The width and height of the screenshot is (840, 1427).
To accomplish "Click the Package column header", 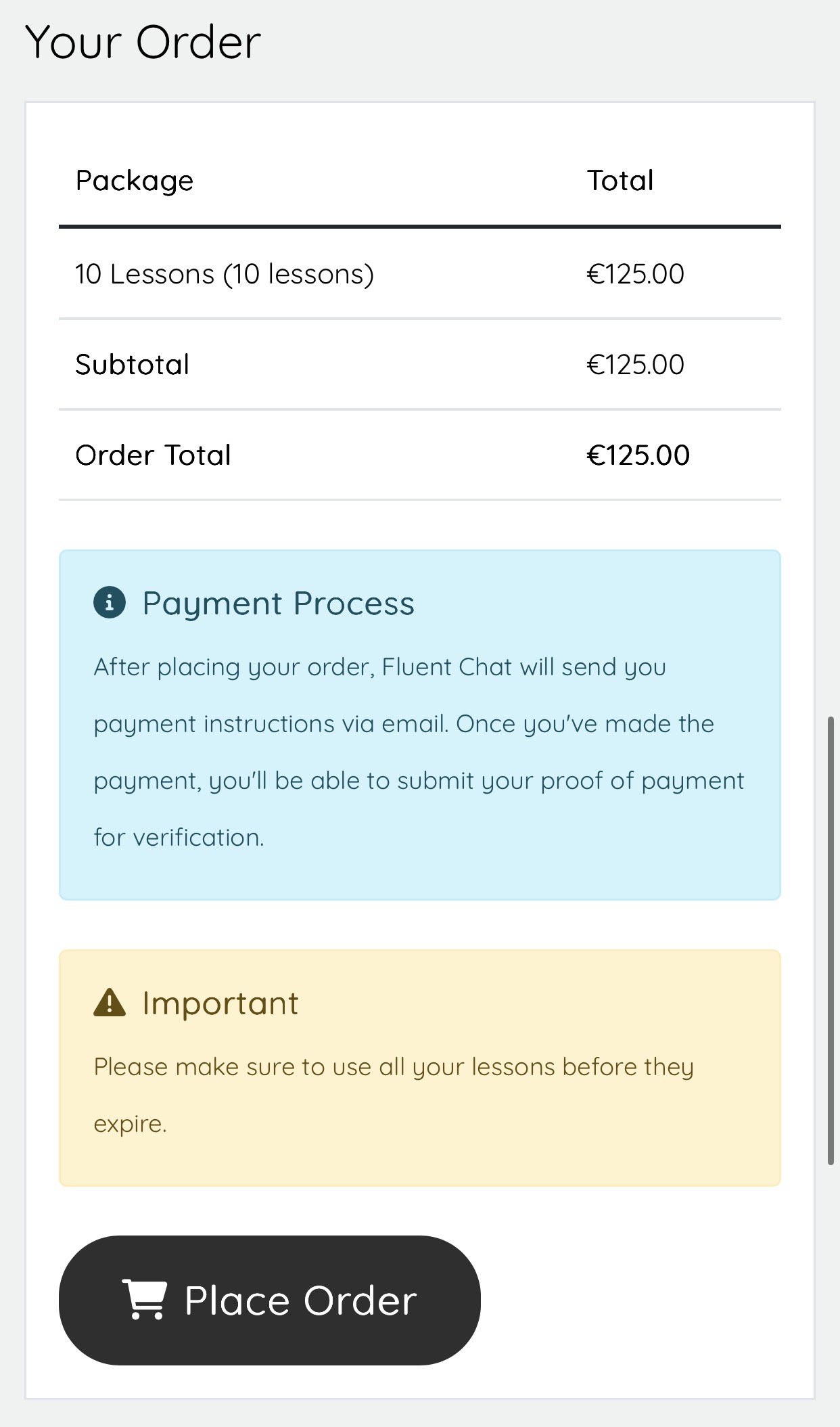I will pyautogui.click(x=135, y=179).
